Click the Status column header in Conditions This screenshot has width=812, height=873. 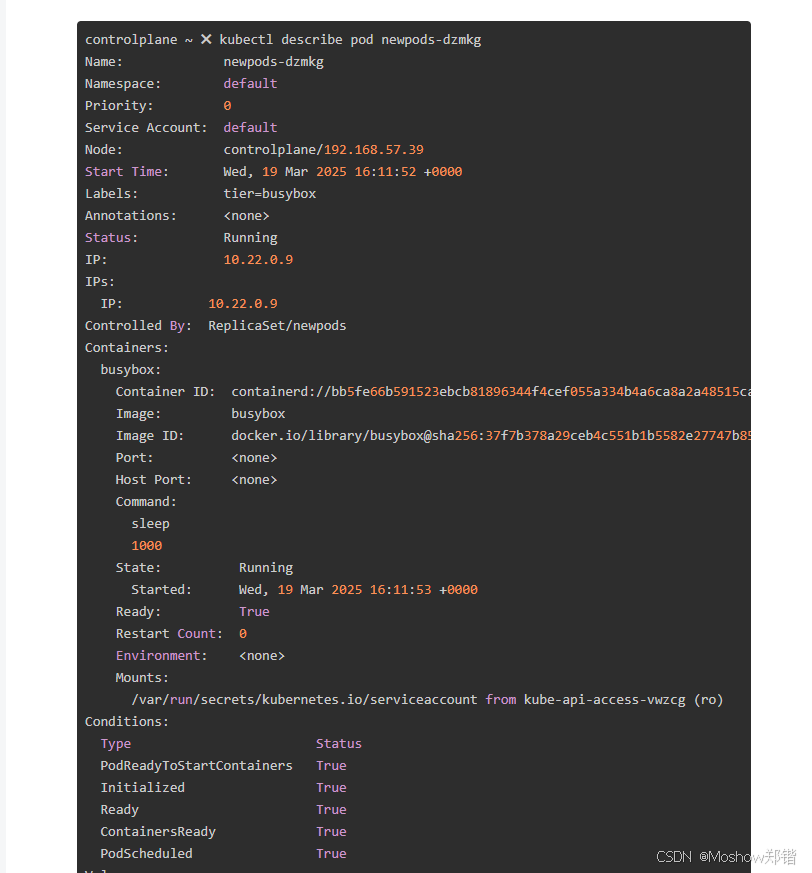pos(339,744)
